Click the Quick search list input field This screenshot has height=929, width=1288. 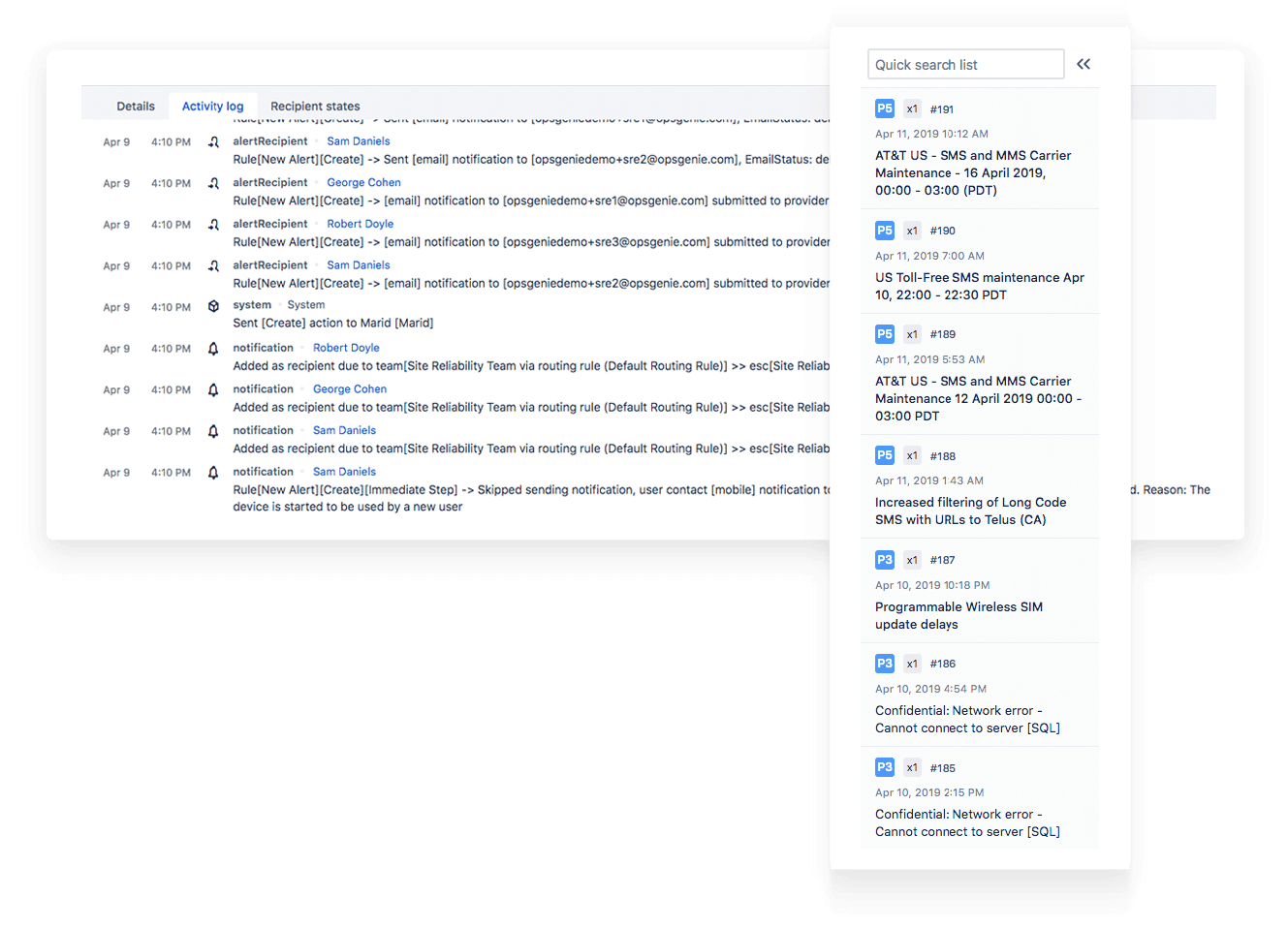[965, 63]
